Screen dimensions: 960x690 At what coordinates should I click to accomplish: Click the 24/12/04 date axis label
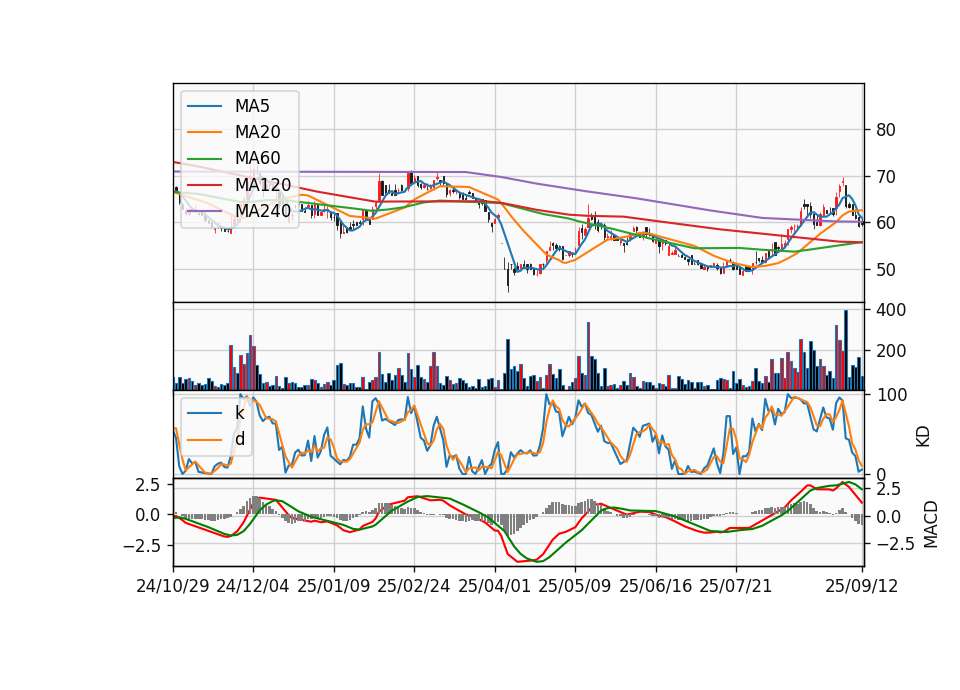coord(253,586)
